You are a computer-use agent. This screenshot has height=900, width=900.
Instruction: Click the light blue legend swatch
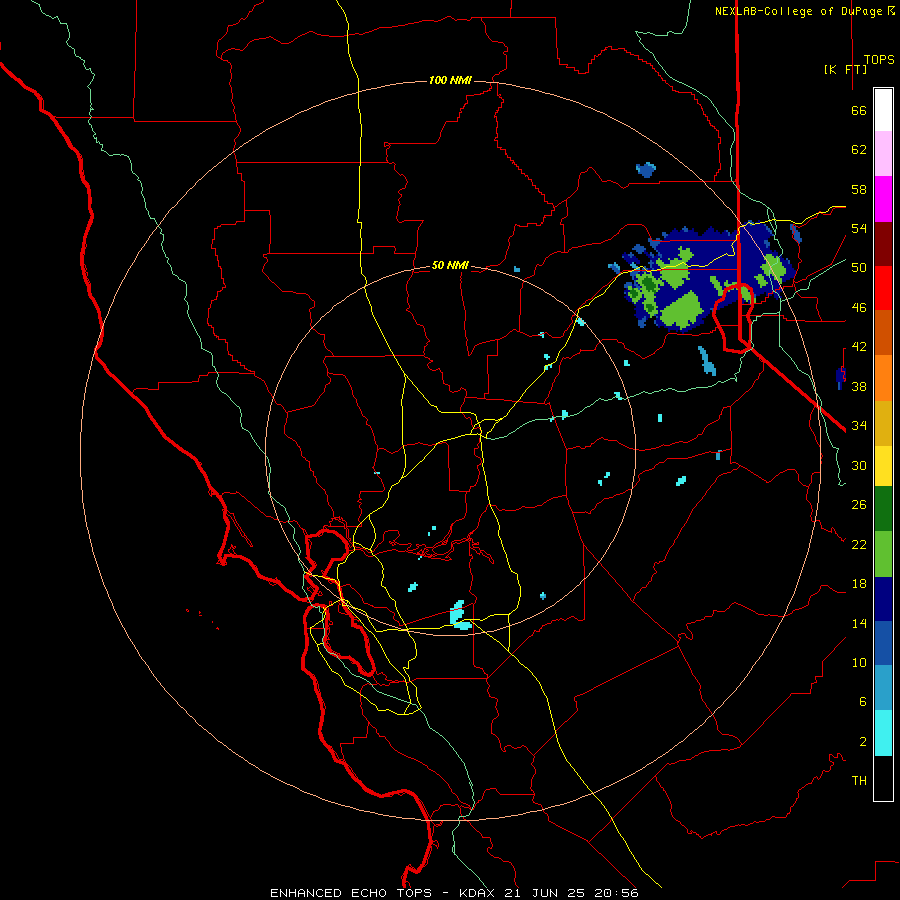click(x=883, y=688)
